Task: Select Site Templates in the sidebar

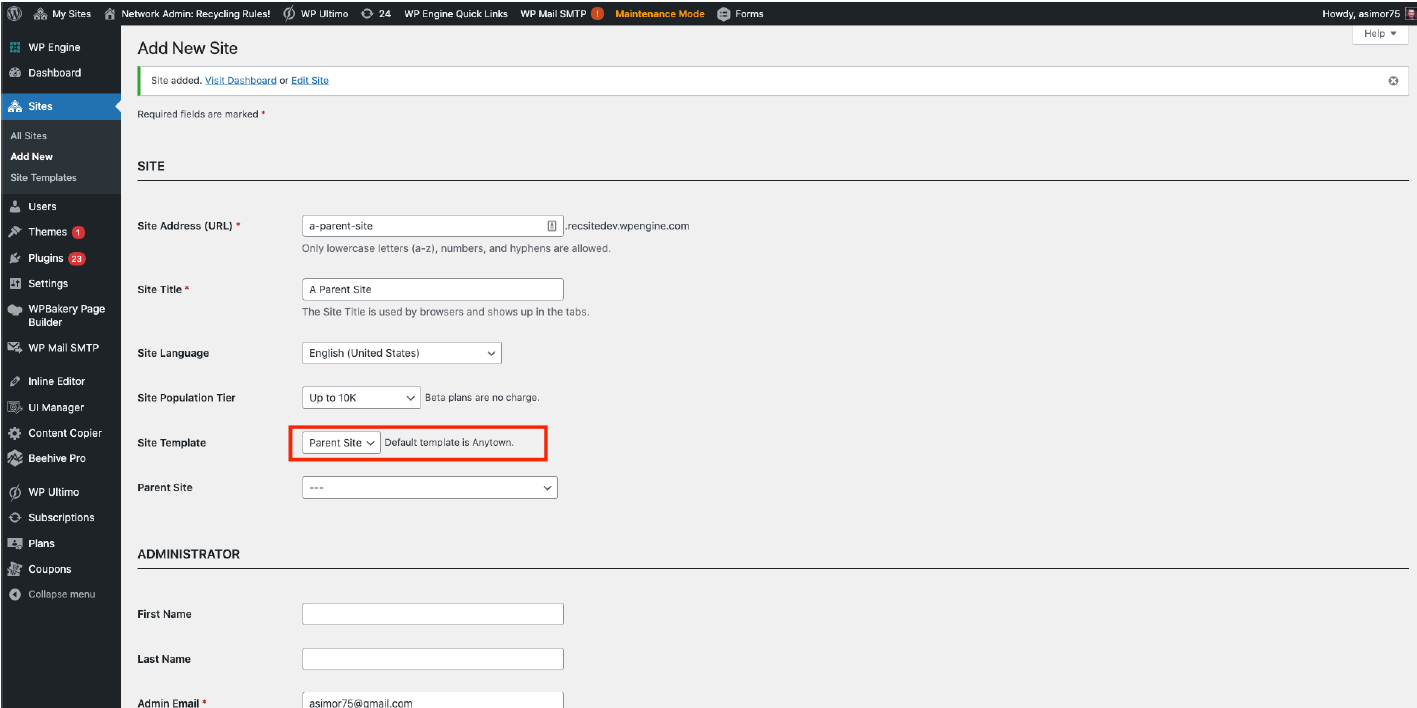Action: coord(43,178)
